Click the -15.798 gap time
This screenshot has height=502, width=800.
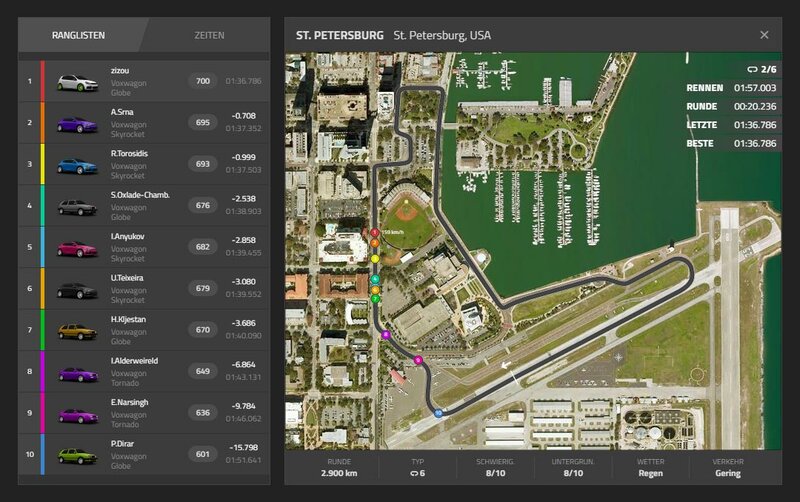click(x=244, y=447)
